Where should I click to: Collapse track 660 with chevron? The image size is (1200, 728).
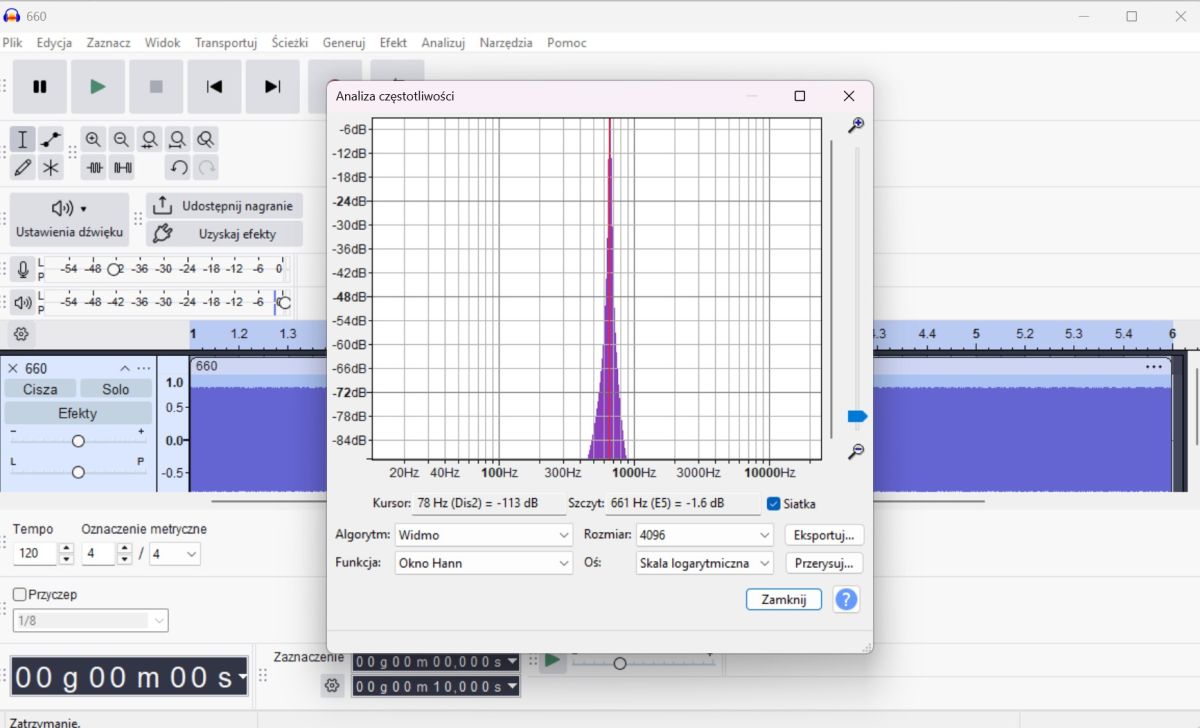click(x=125, y=369)
